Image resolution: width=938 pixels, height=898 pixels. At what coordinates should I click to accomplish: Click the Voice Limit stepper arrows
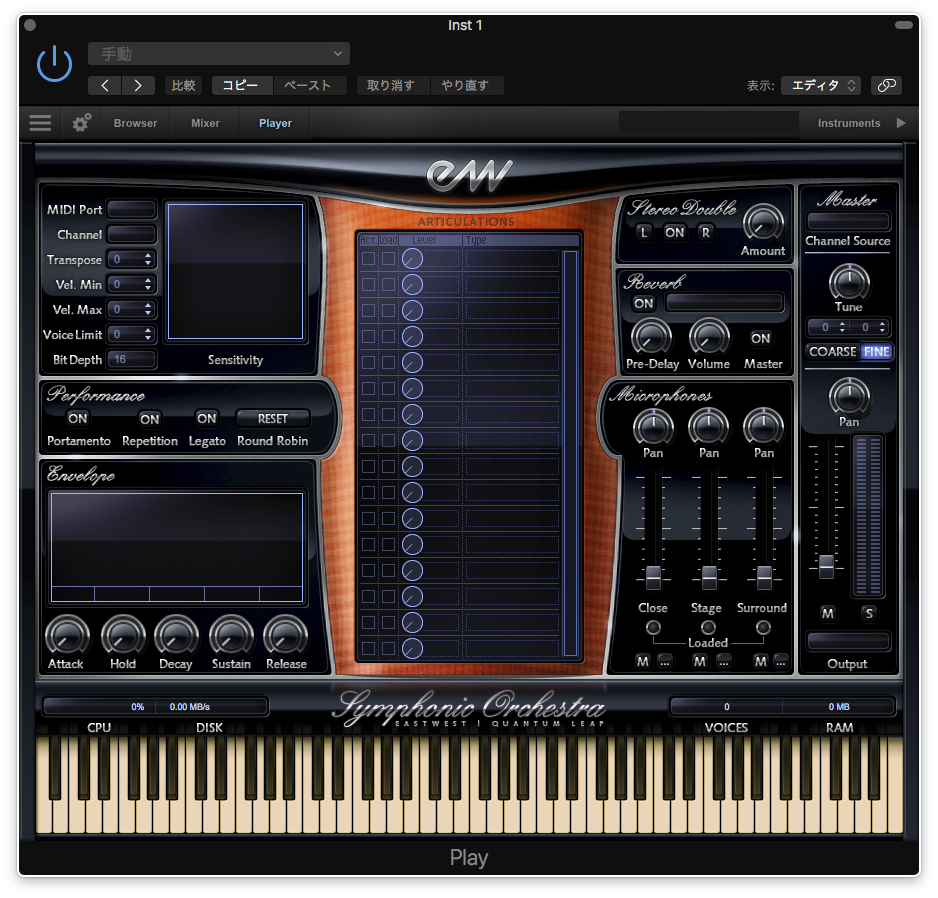pos(148,335)
